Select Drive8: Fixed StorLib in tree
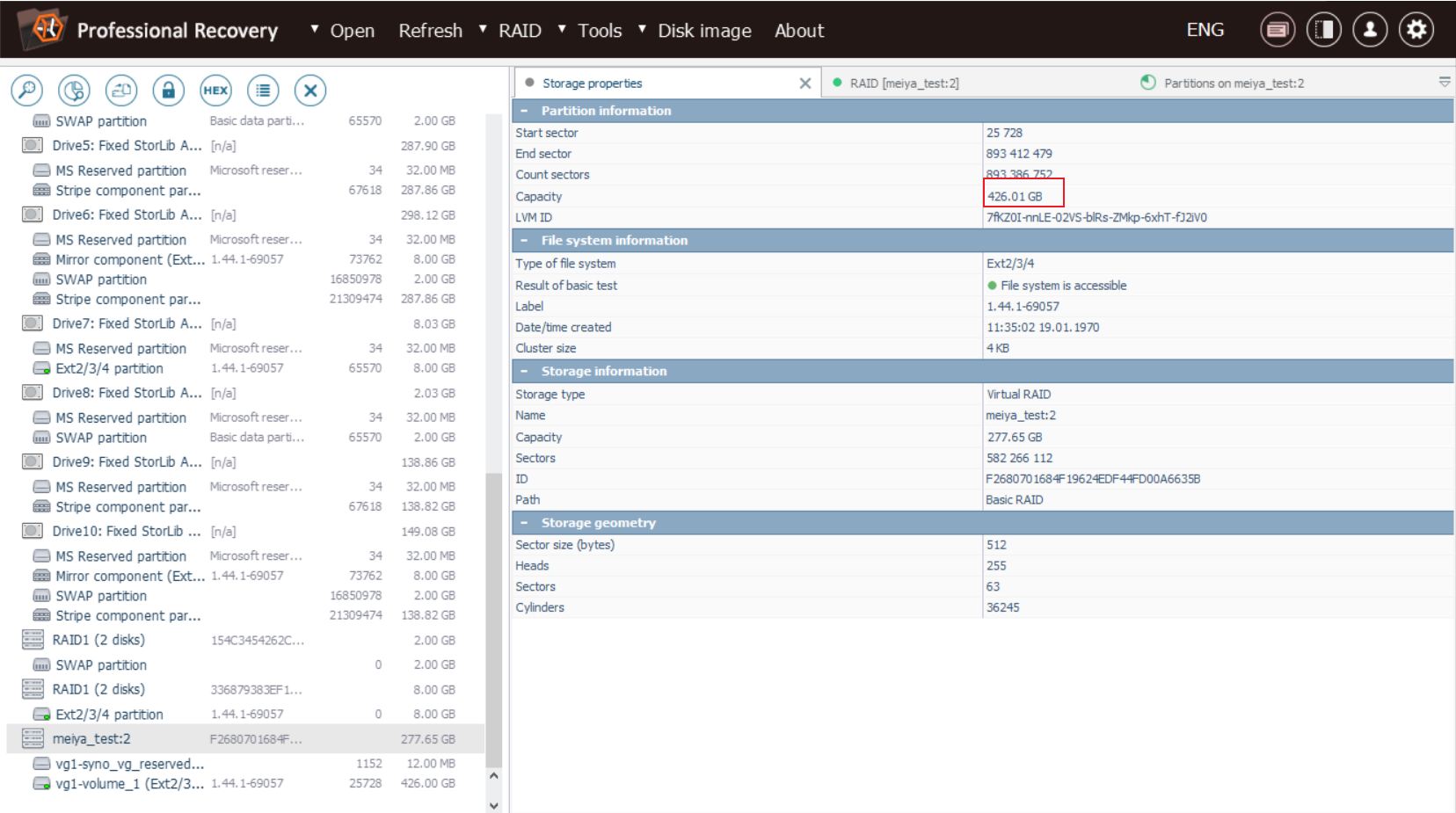This screenshot has height=813, width=1456. coord(127,393)
